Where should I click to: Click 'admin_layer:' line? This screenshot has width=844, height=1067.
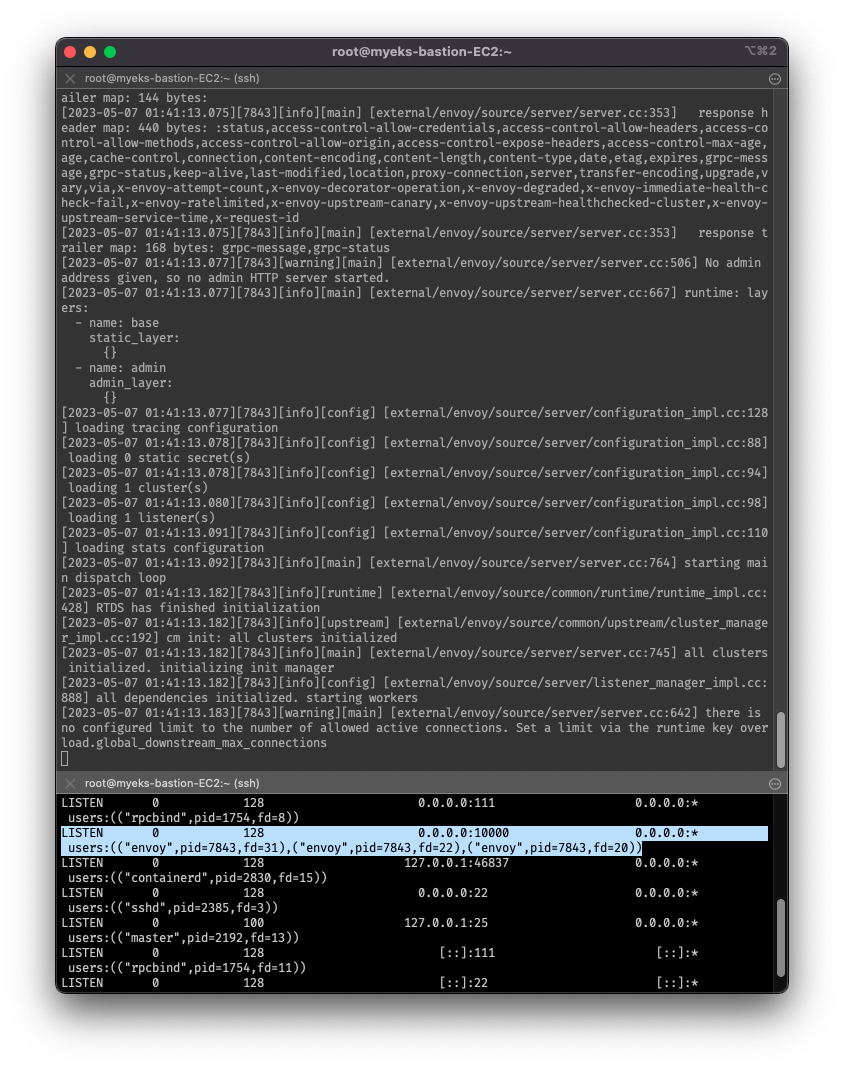131,383
